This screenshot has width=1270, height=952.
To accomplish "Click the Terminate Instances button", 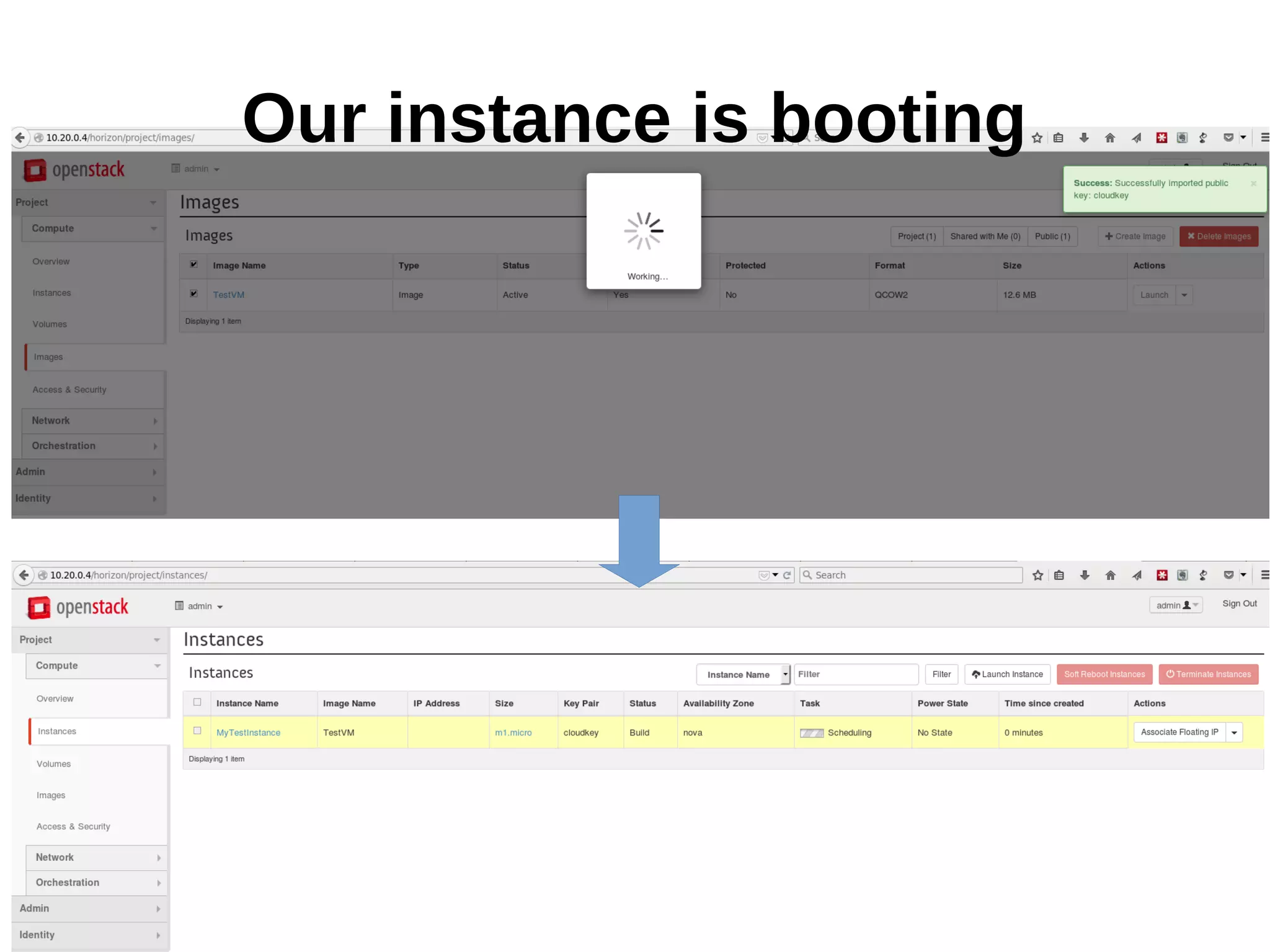I will point(1209,674).
